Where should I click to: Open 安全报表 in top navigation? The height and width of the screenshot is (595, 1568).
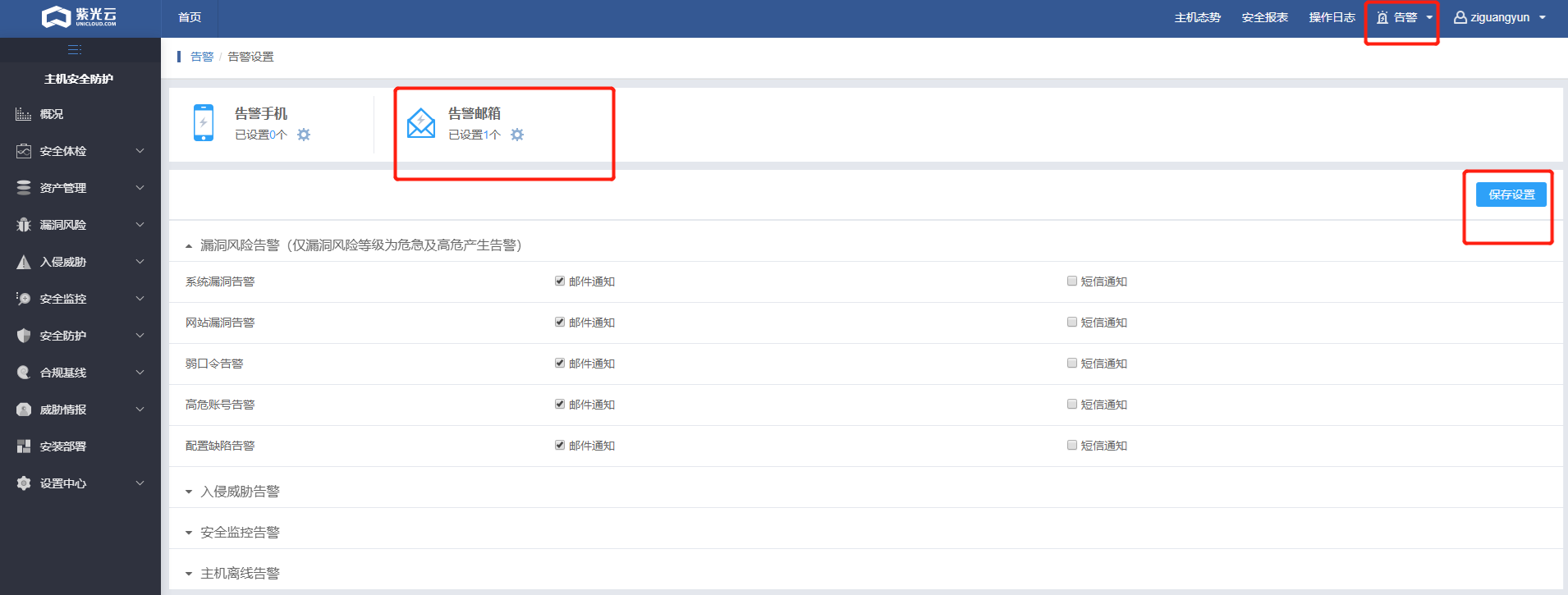point(1265,17)
